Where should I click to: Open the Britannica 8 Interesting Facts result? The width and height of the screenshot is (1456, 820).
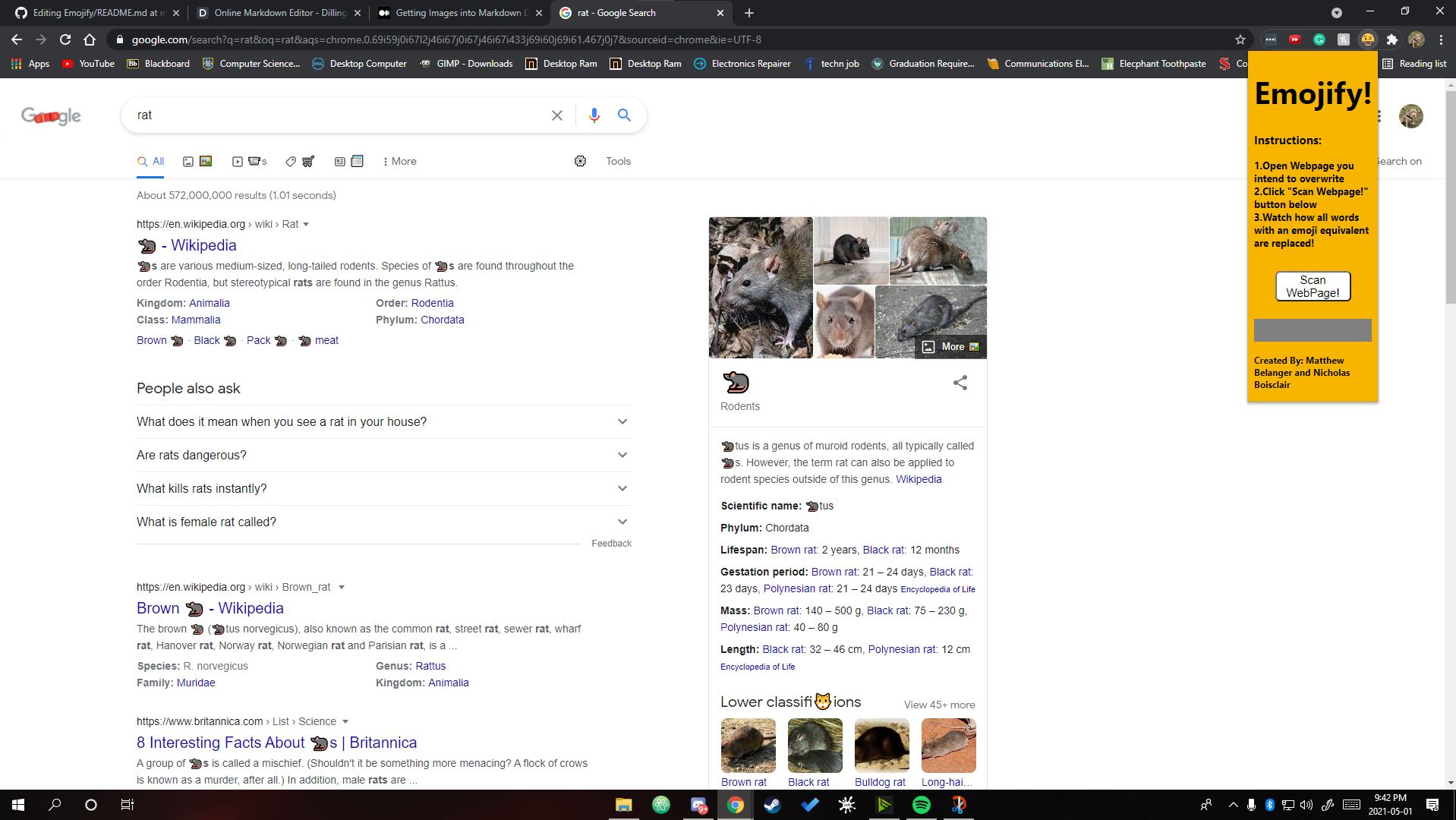[276, 743]
